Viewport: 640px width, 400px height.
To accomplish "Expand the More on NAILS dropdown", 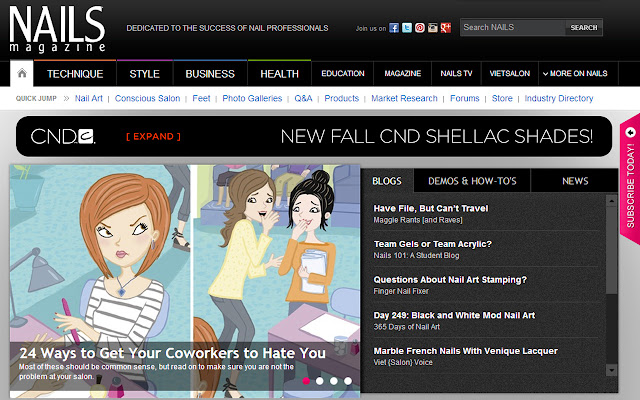I will pos(575,73).
